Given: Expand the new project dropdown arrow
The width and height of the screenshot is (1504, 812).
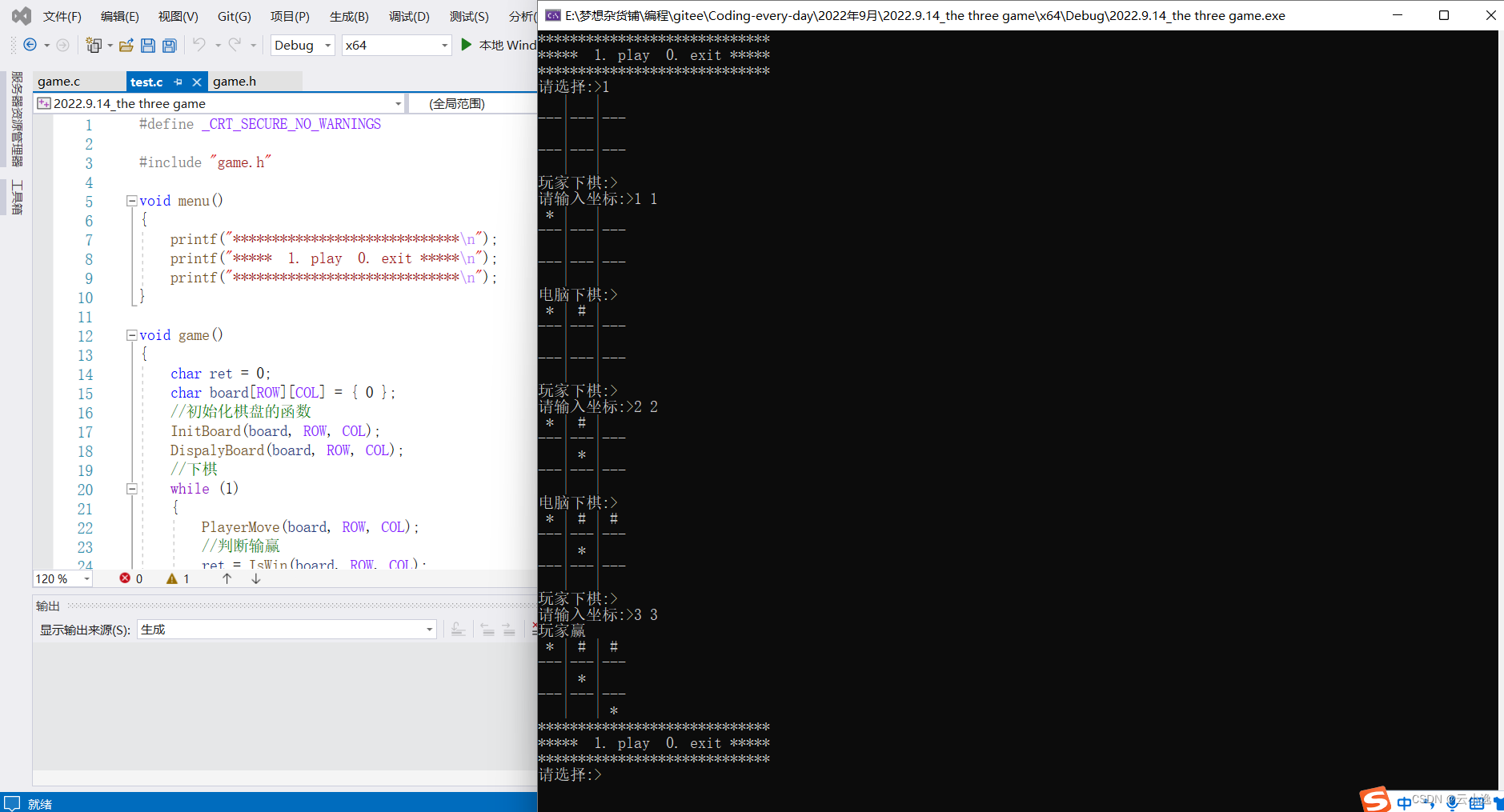Looking at the screenshot, I should pyautogui.click(x=110, y=46).
